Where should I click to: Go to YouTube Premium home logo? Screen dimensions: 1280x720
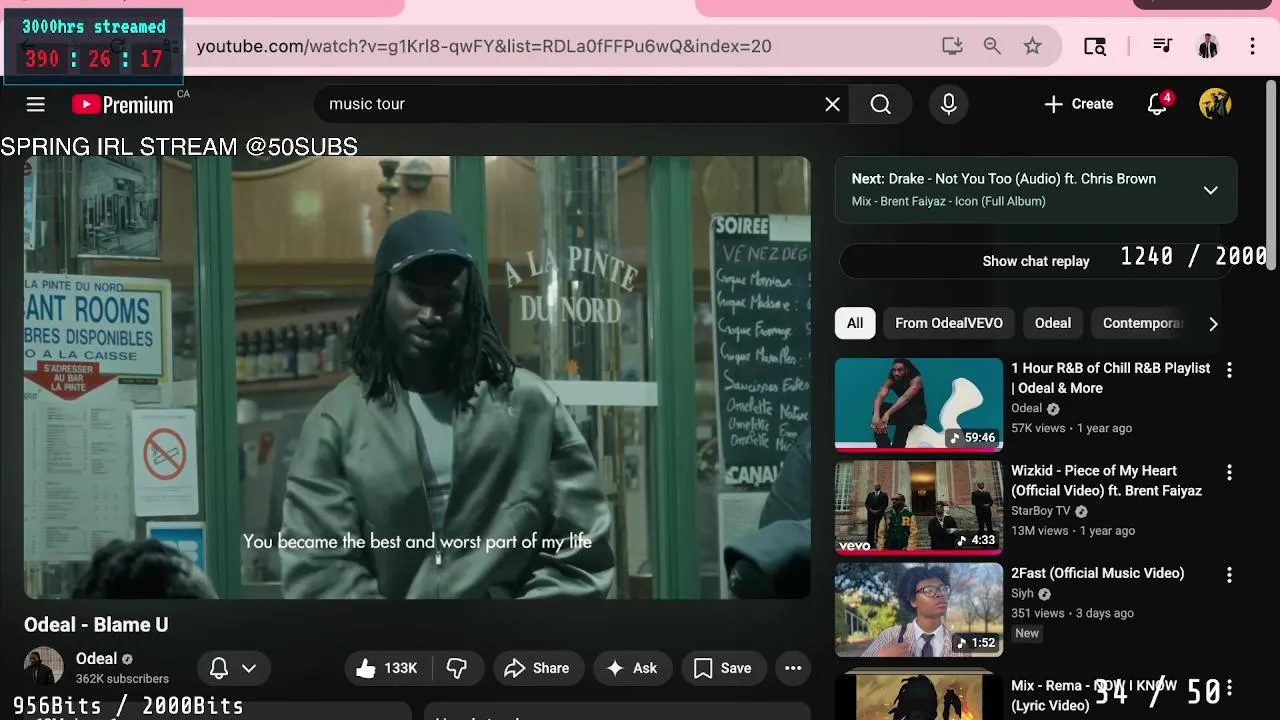123,105
